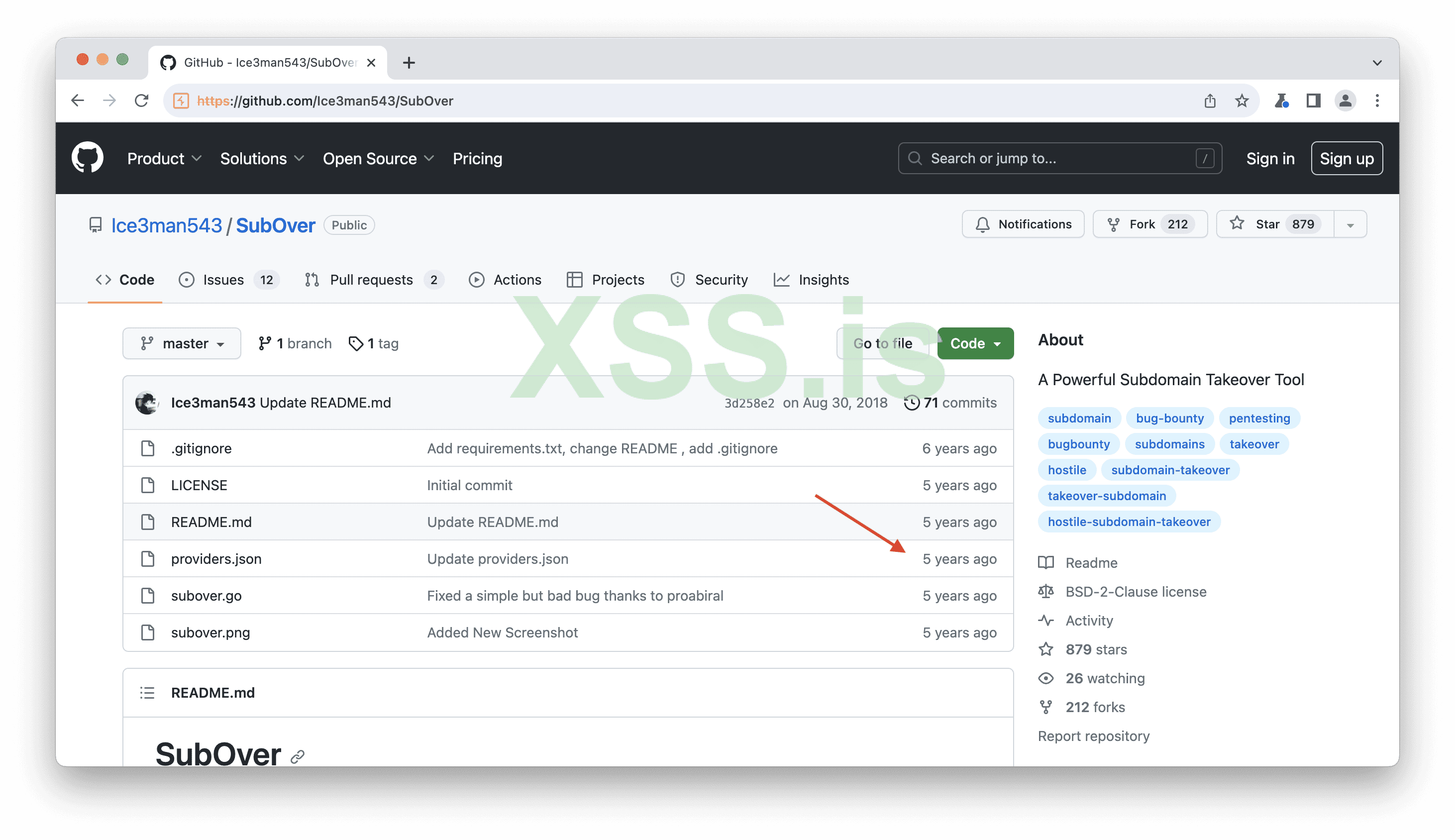1455x840 pixels.
Task: Bookmark page with star icon in address bar
Action: pos(1242,101)
